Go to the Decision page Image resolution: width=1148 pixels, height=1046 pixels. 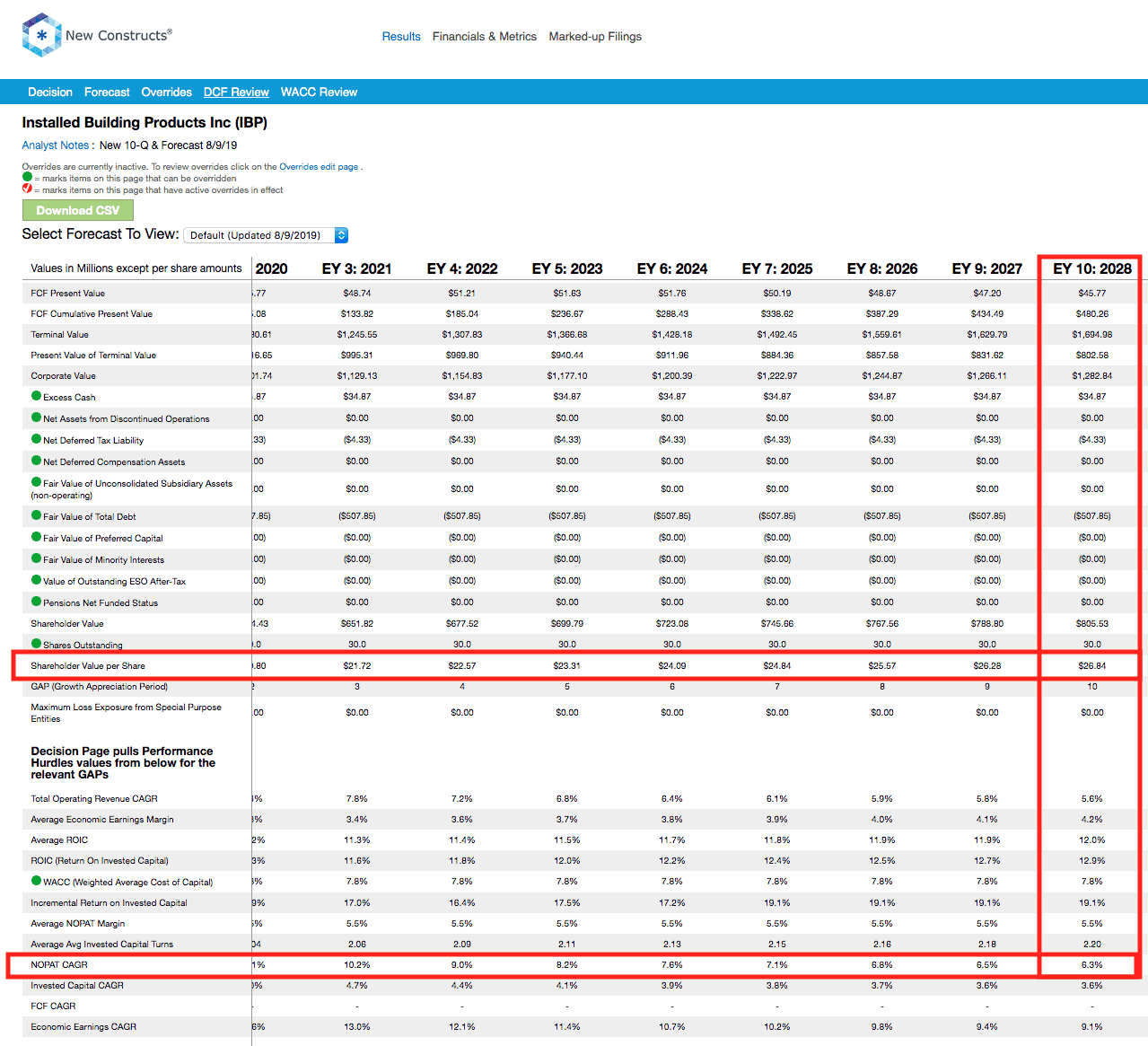50,92
